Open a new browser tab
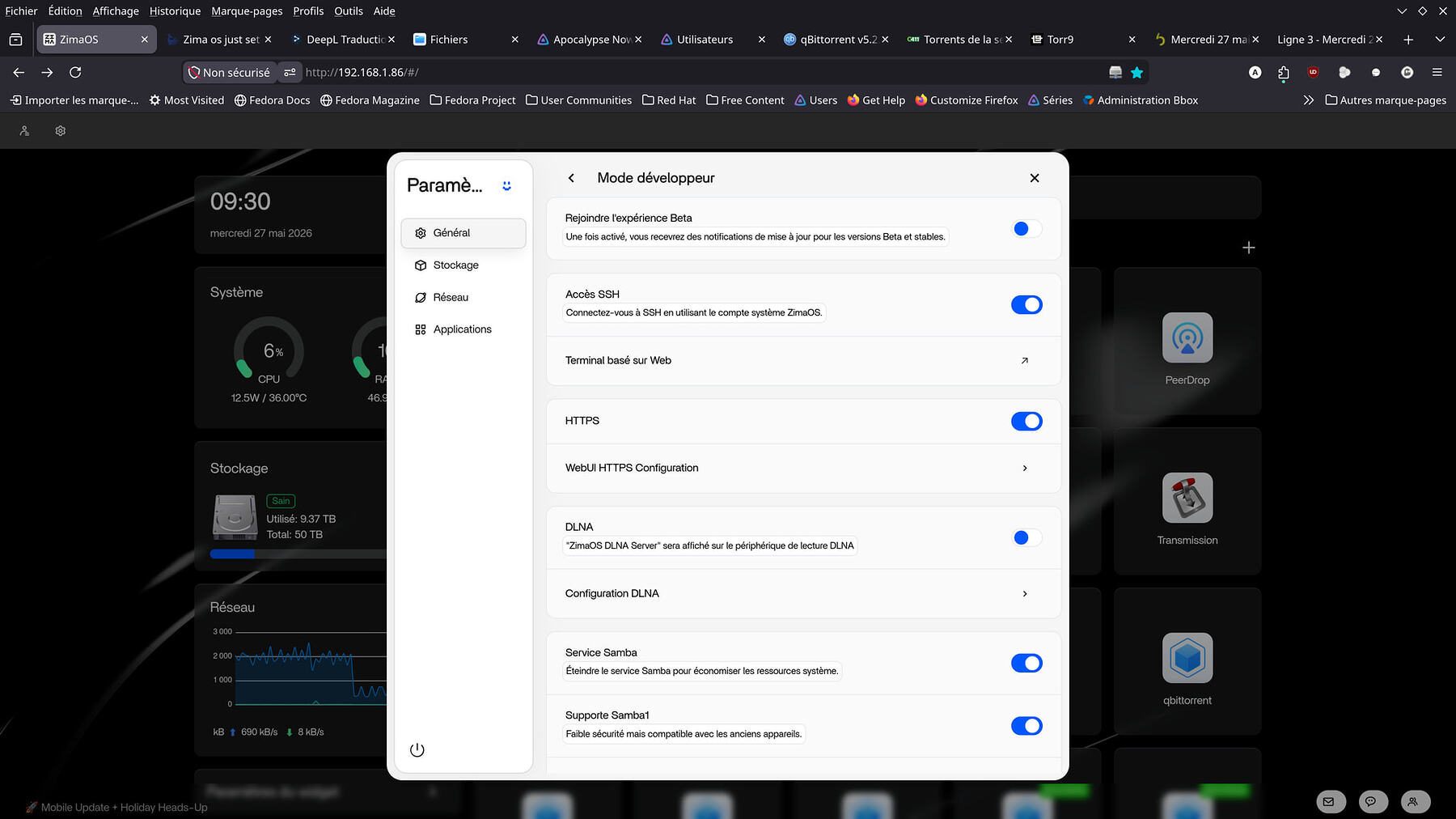Viewport: 1456px width, 819px height. [x=1408, y=40]
